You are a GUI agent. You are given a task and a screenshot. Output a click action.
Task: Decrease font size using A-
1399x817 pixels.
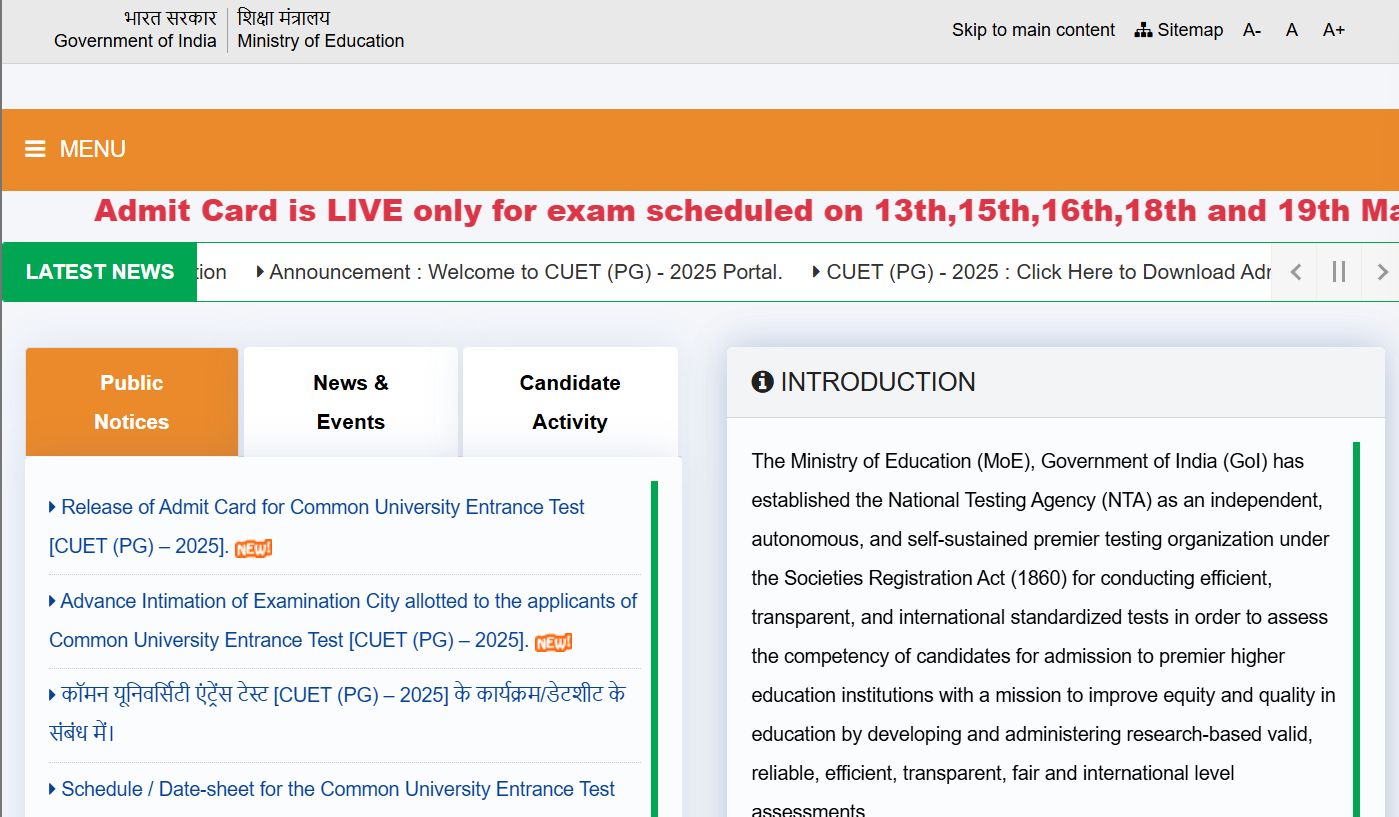click(x=1251, y=30)
